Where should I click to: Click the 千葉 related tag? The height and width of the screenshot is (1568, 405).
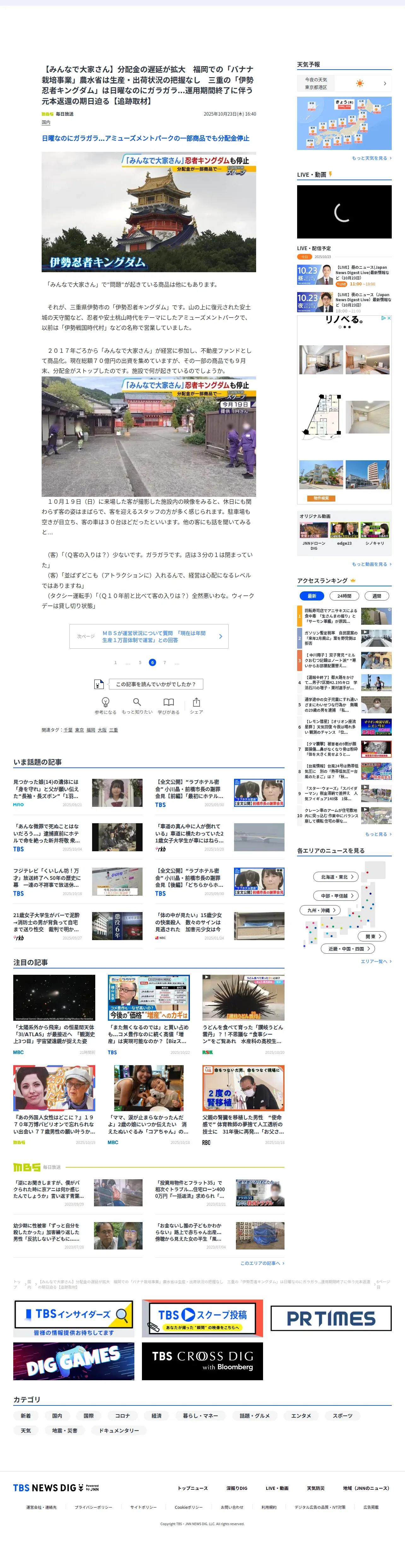67,730
